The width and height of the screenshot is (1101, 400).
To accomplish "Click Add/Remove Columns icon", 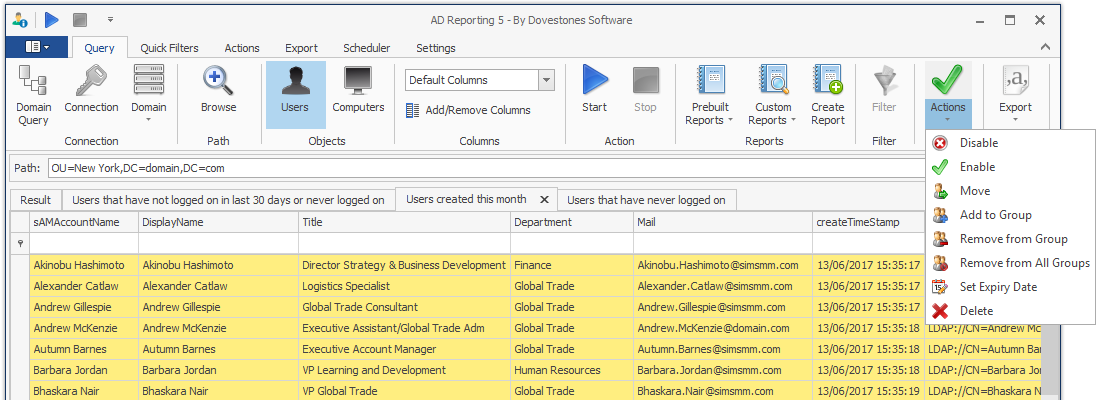I will click(x=413, y=110).
